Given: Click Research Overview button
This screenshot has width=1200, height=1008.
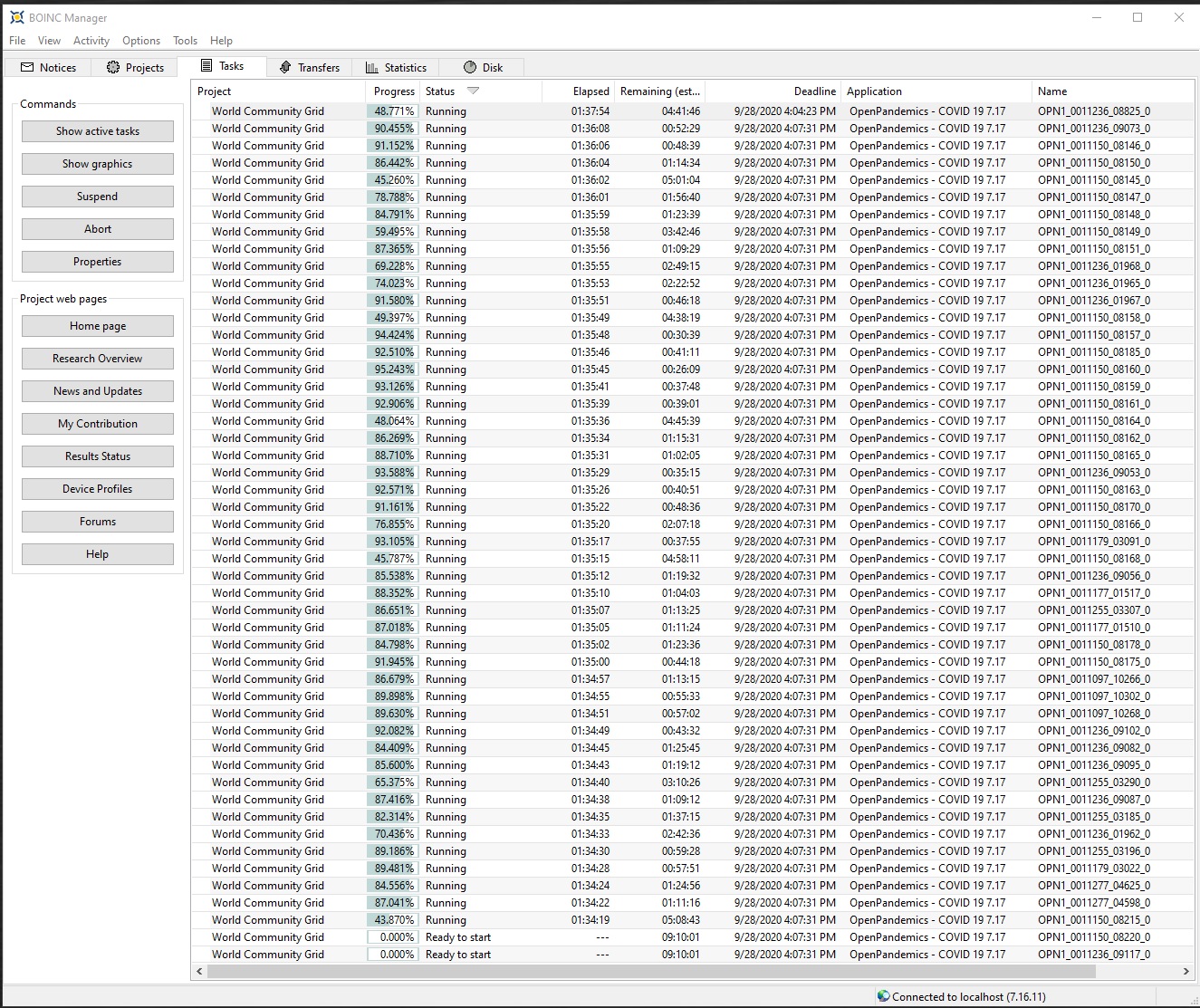Looking at the screenshot, I should point(98,359).
